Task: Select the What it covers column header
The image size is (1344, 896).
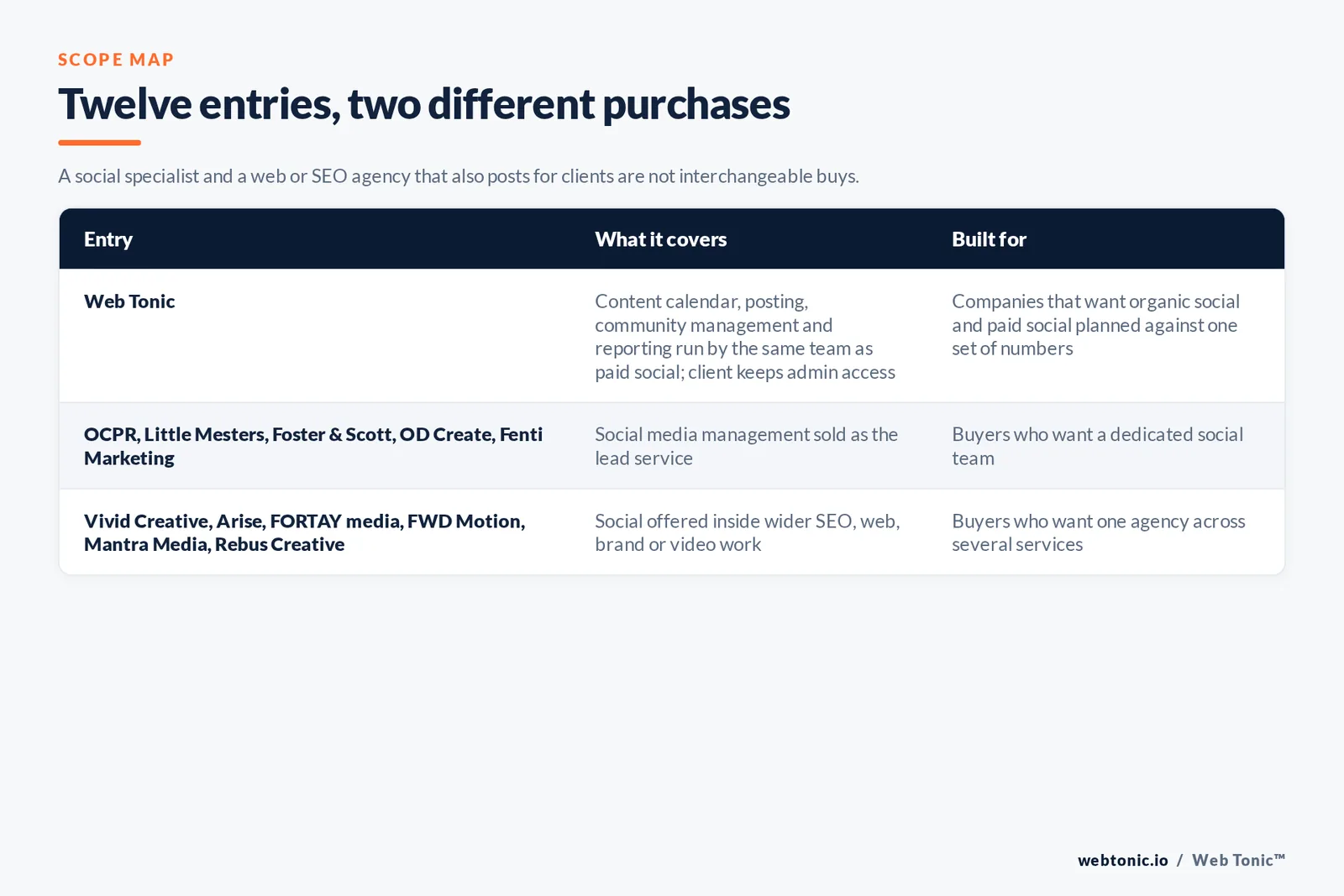Action: point(661,239)
